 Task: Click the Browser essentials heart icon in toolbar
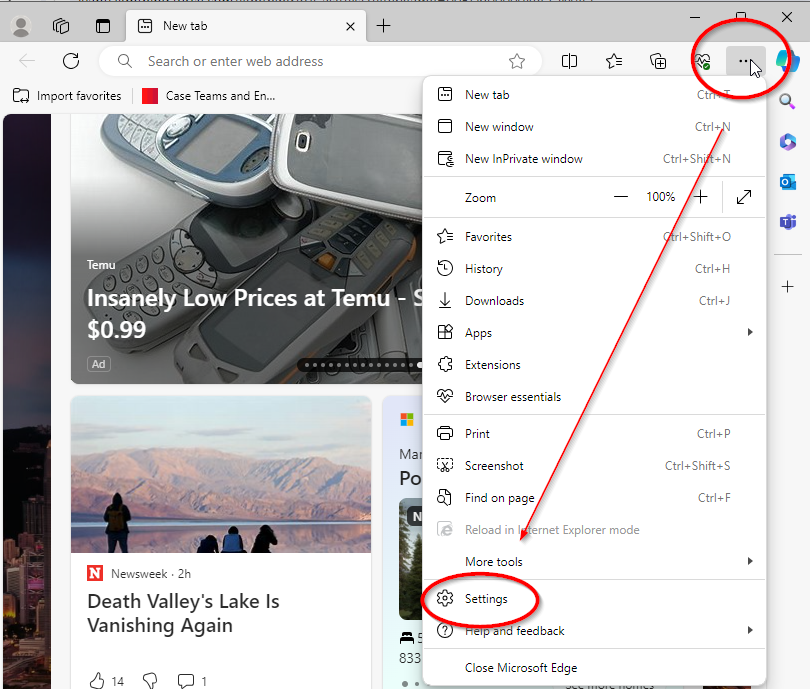tap(702, 61)
